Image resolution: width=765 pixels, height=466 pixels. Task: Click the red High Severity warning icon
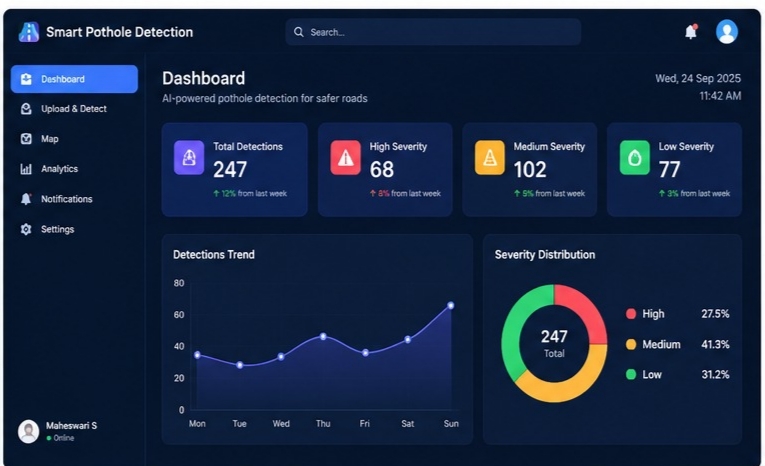click(345, 158)
